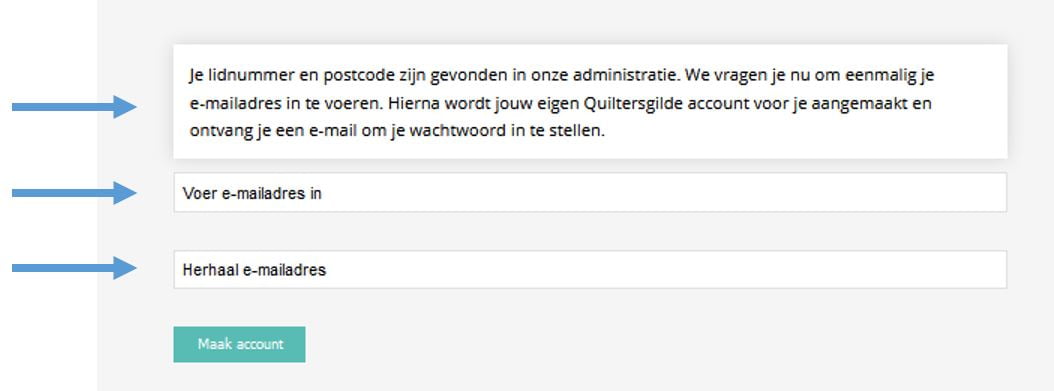This screenshot has height=391, width=1054.
Task: Click placeholder text 'Herhaal e-mailadres'
Action: [254, 270]
